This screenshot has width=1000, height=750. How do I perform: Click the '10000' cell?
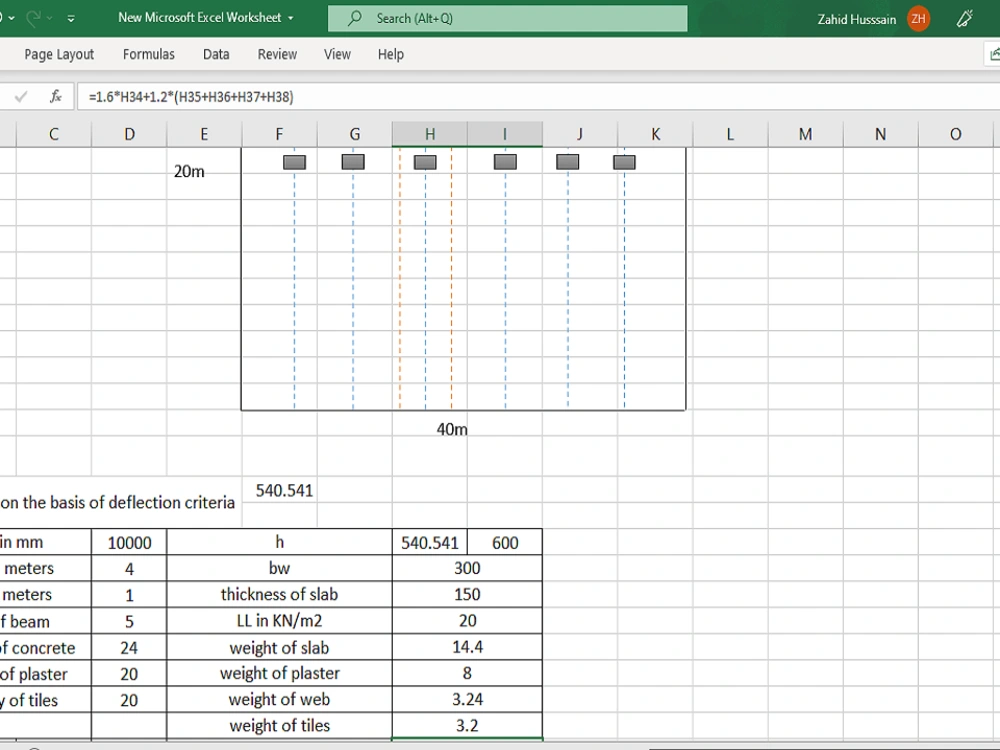tap(129, 543)
